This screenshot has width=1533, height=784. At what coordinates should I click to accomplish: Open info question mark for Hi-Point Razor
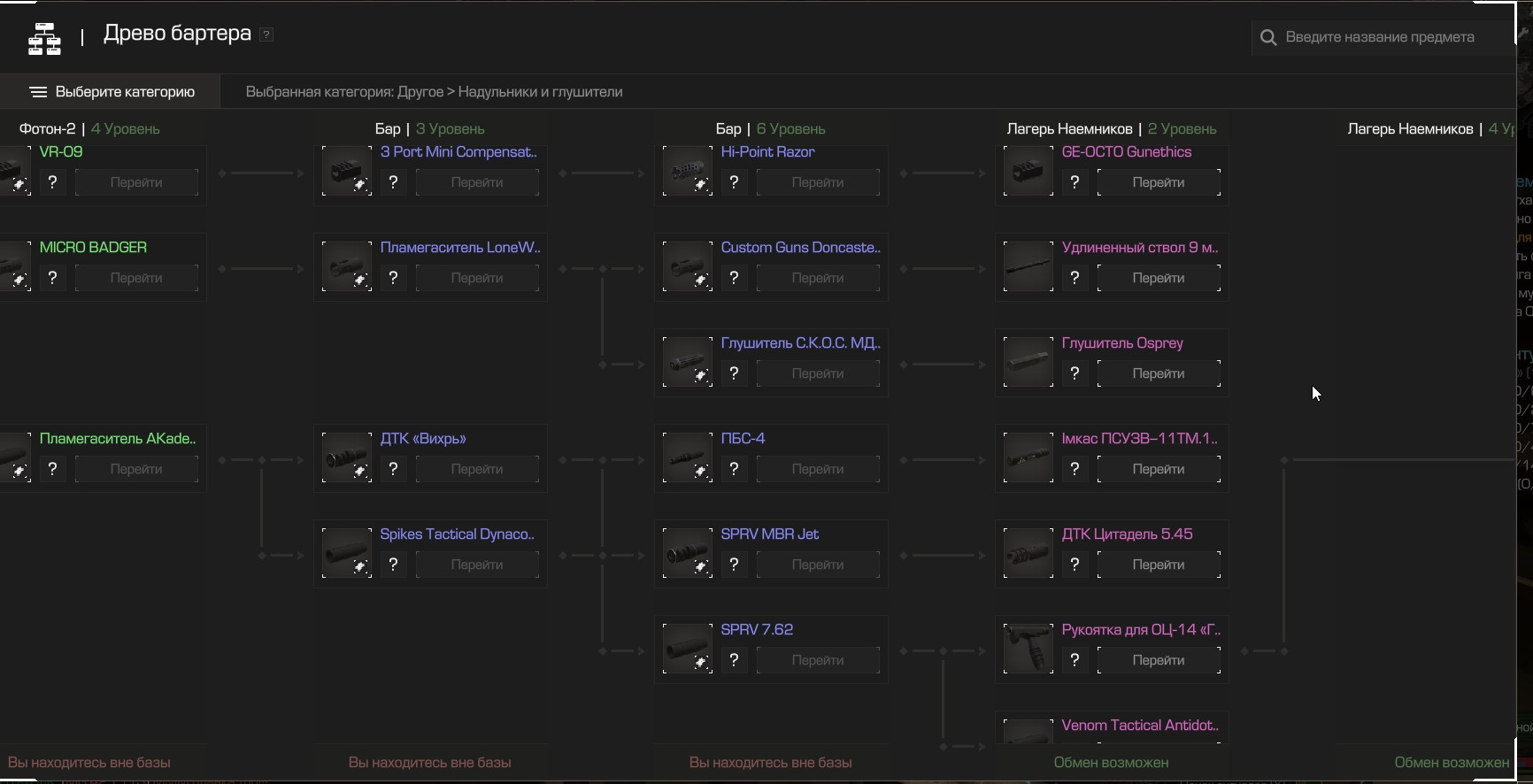734,182
